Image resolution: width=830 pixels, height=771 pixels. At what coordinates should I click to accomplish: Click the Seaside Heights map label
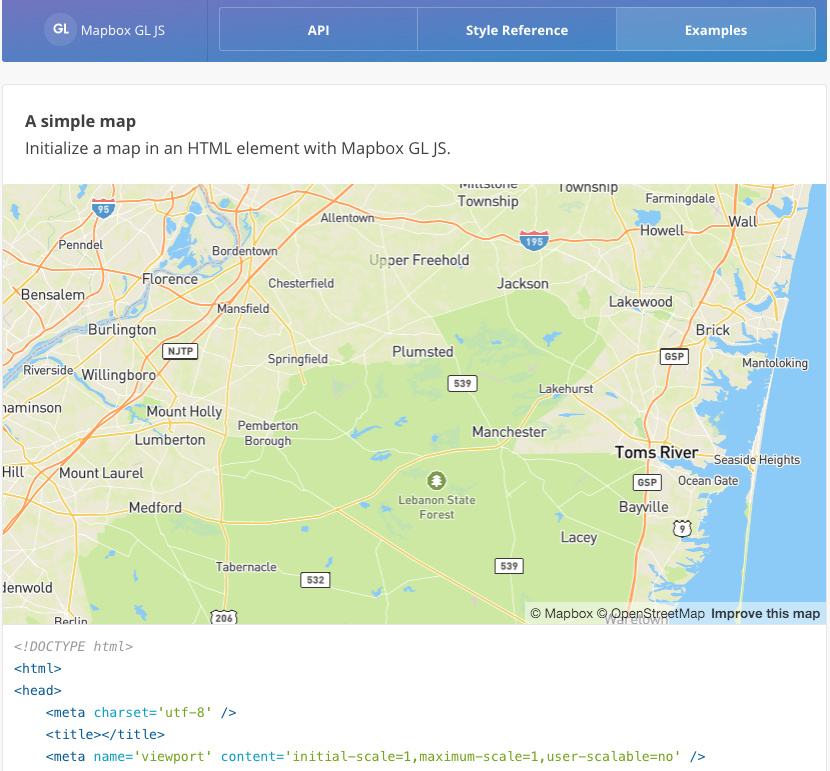coord(756,459)
